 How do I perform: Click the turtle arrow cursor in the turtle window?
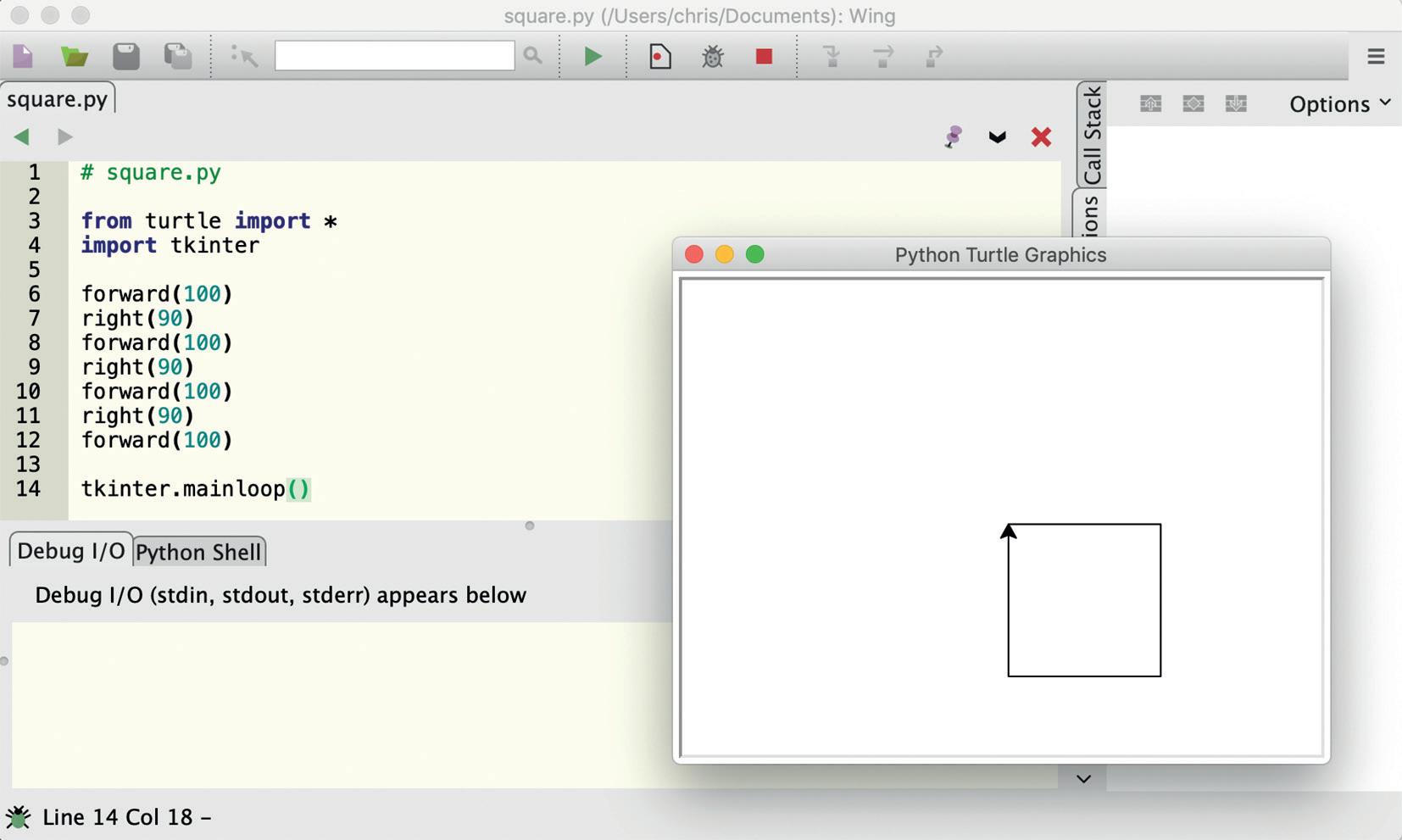tap(1008, 531)
